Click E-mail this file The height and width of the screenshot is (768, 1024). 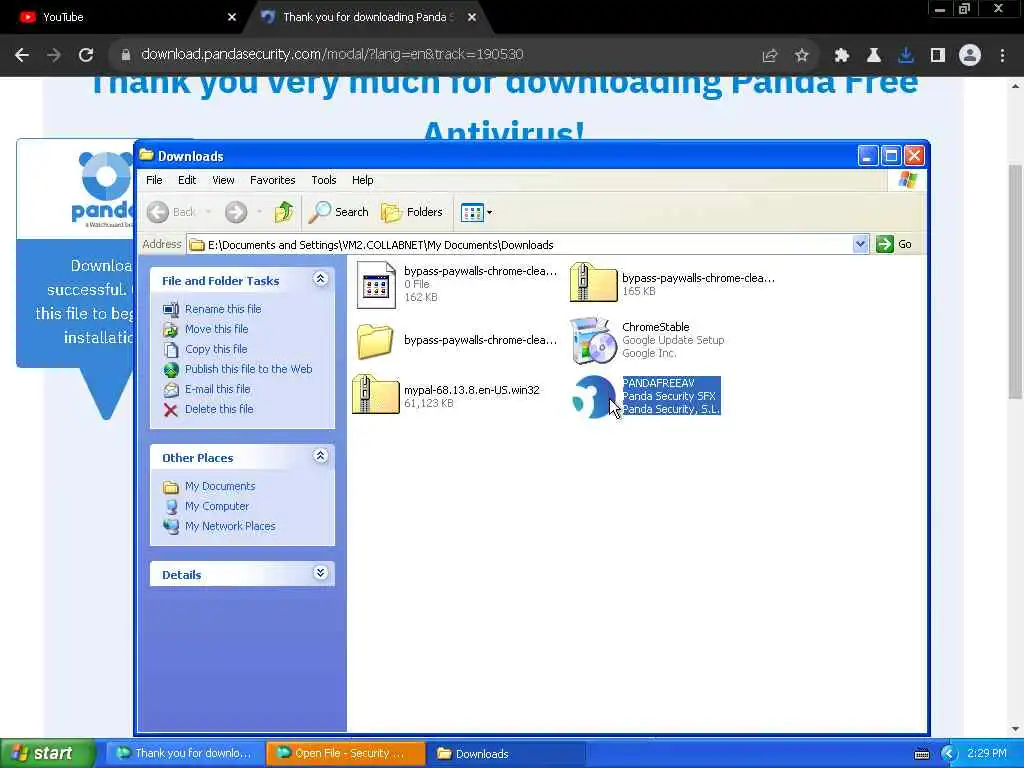[x=217, y=389]
